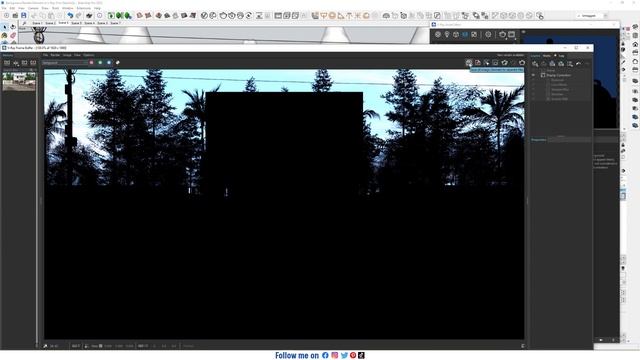Select the pink Eraser tool in SketchUp
Viewport: 640px width, 360px height.
tap(13, 36)
